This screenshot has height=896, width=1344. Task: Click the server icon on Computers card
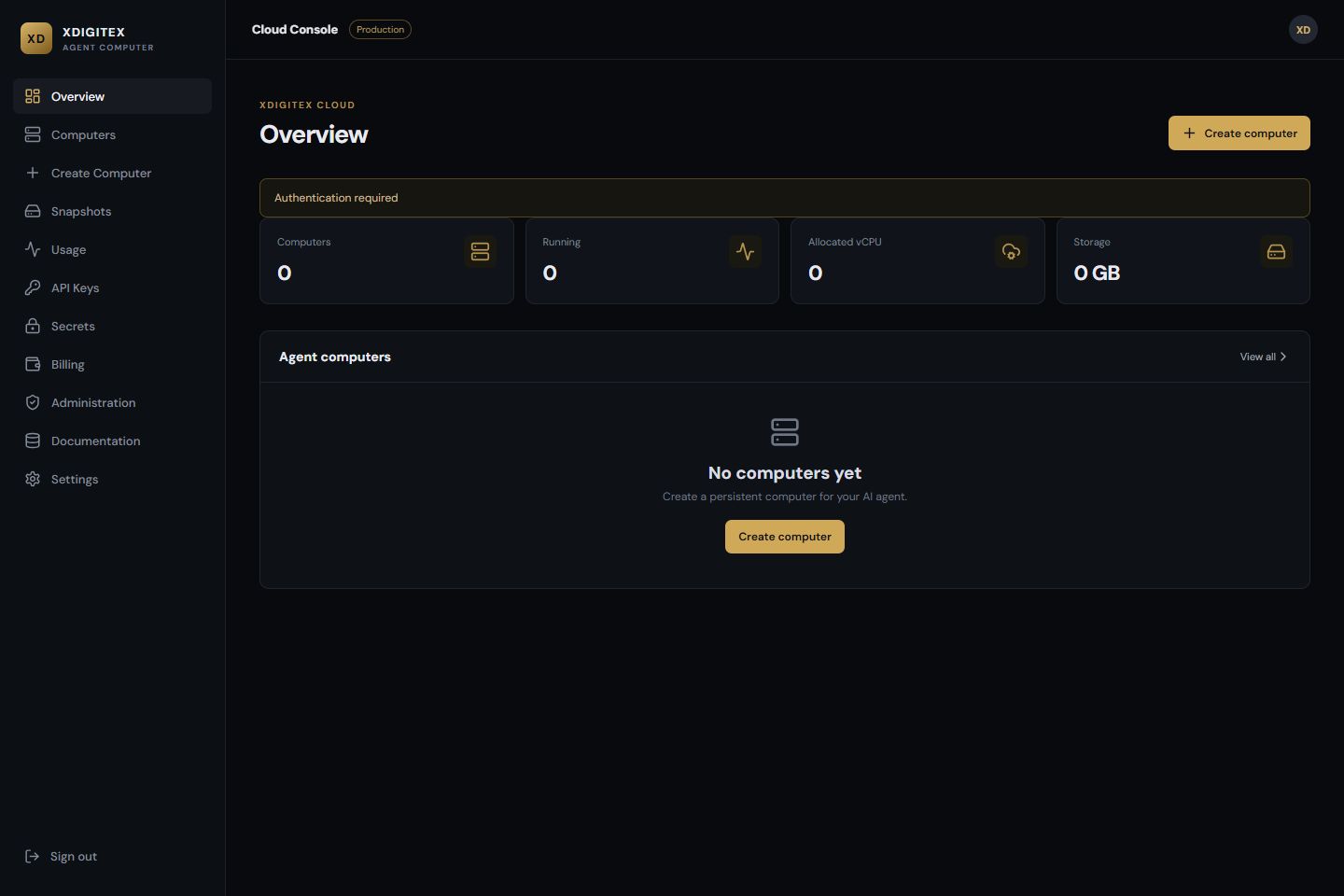pyautogui.click(x=480, y=251)
